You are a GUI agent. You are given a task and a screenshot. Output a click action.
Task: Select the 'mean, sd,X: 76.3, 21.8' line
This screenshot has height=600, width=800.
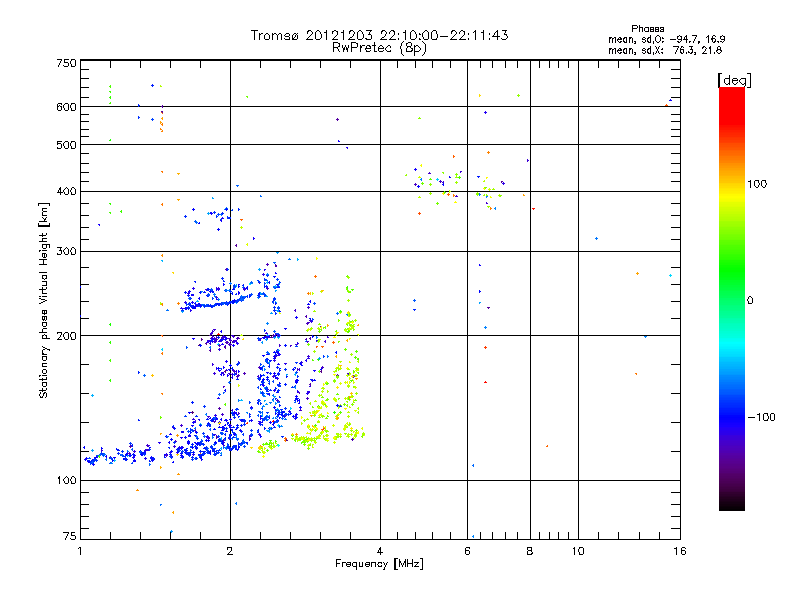coord(665,50)
